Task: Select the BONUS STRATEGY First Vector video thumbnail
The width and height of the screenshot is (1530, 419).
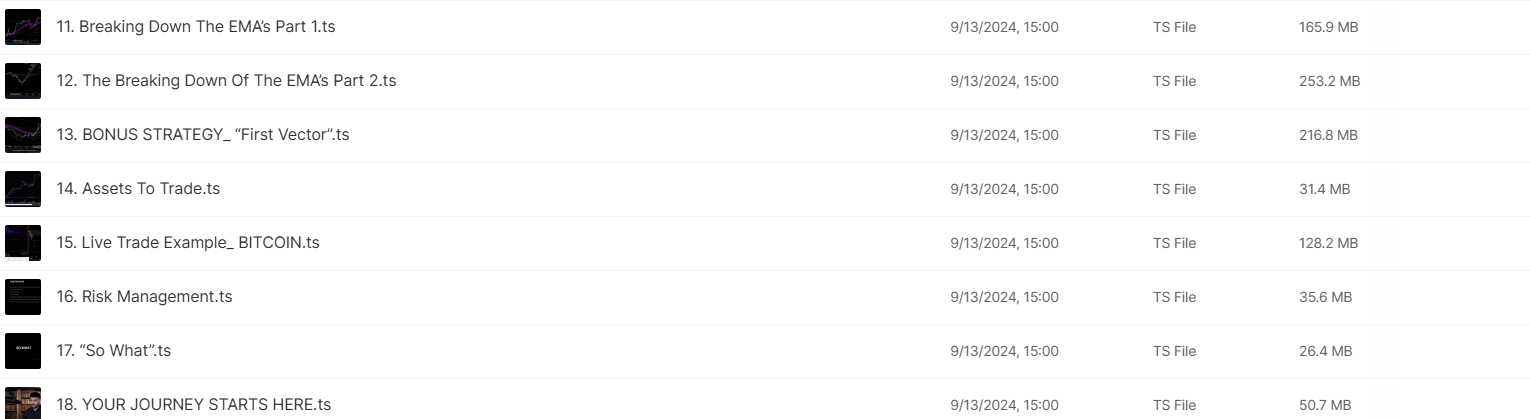Action: point(23,135)
